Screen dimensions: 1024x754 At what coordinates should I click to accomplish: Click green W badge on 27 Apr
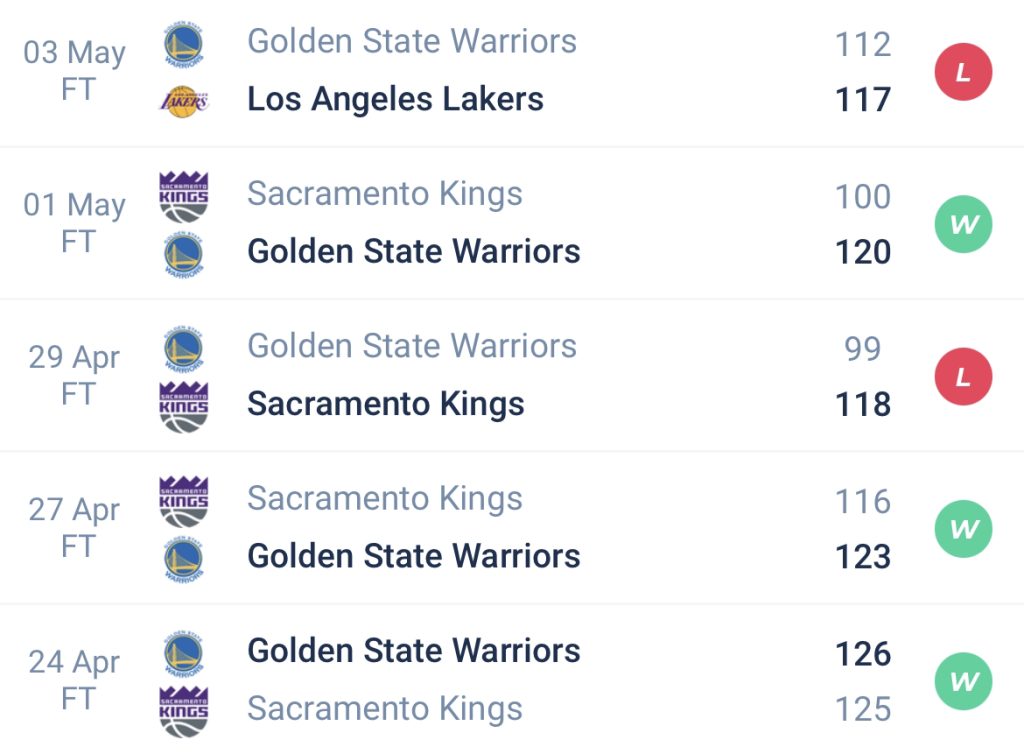click(963, 530)
